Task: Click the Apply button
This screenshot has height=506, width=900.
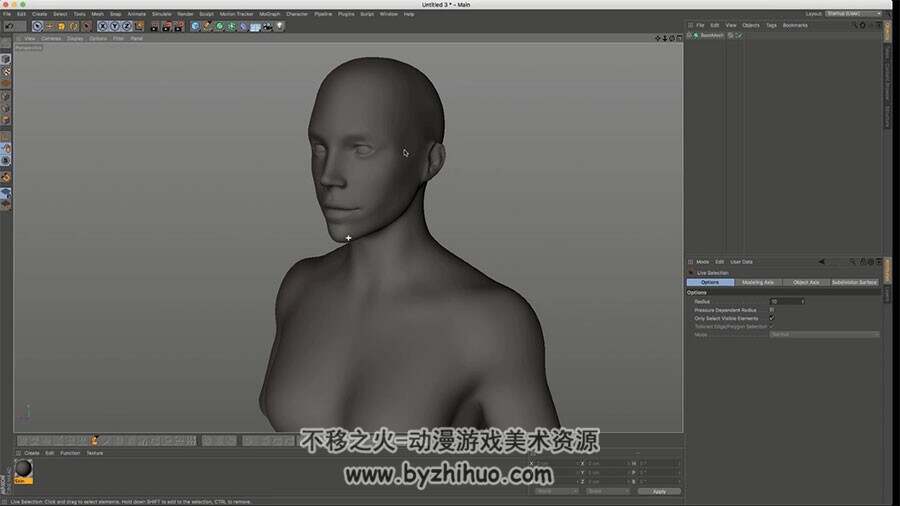Action: point(659,492)
